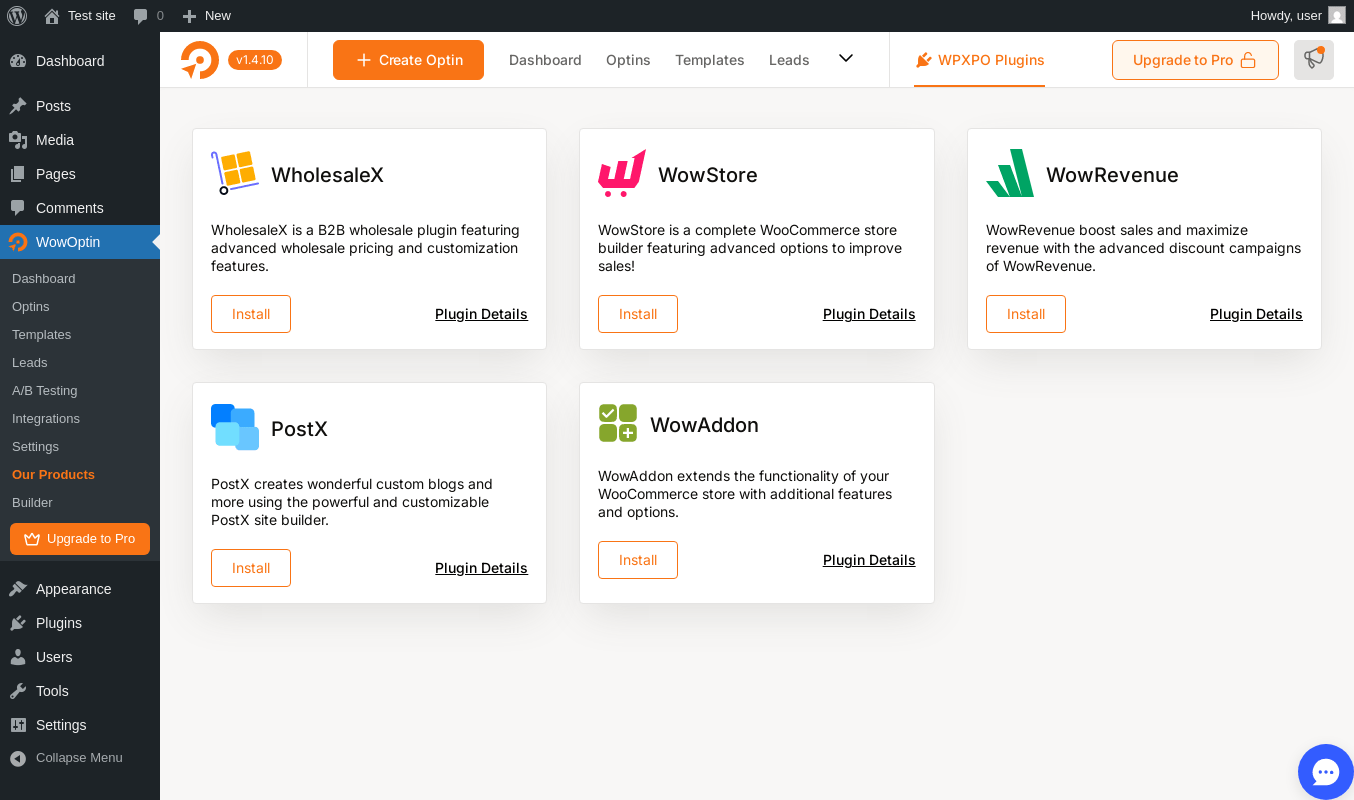Click the Create Optin button
The height and width of the screenshot is (800, 1354).
click(408, 60)
